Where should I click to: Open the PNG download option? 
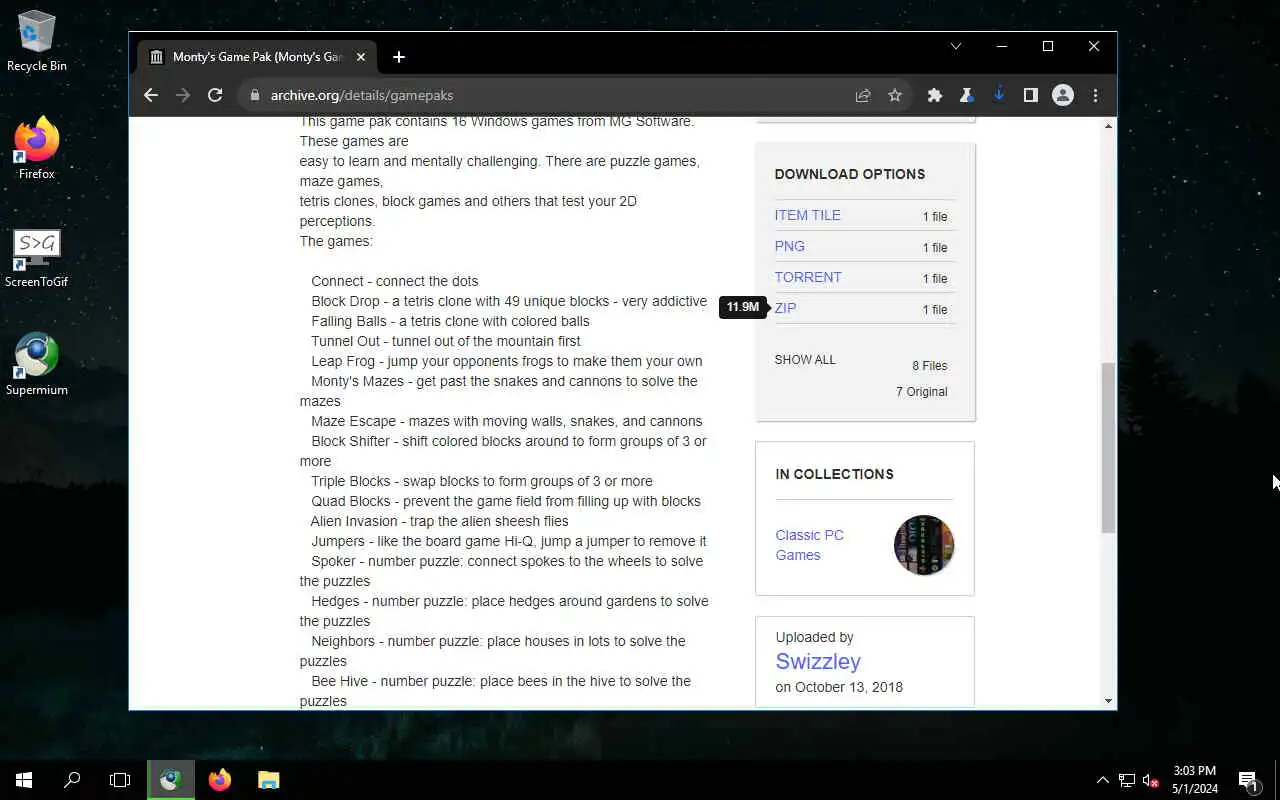789,246
